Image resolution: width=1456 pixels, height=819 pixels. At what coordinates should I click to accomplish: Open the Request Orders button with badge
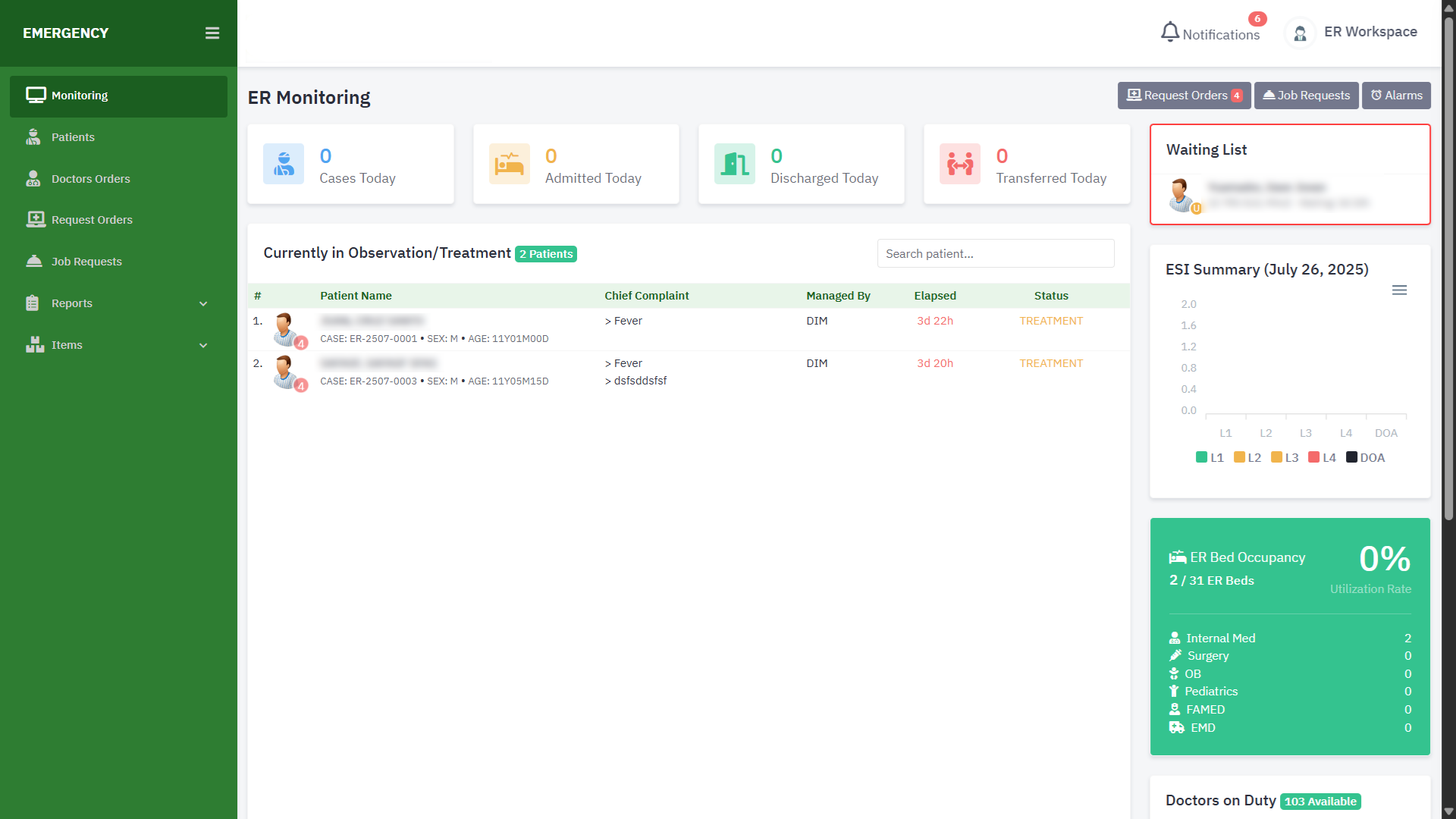pos(1184,96)
